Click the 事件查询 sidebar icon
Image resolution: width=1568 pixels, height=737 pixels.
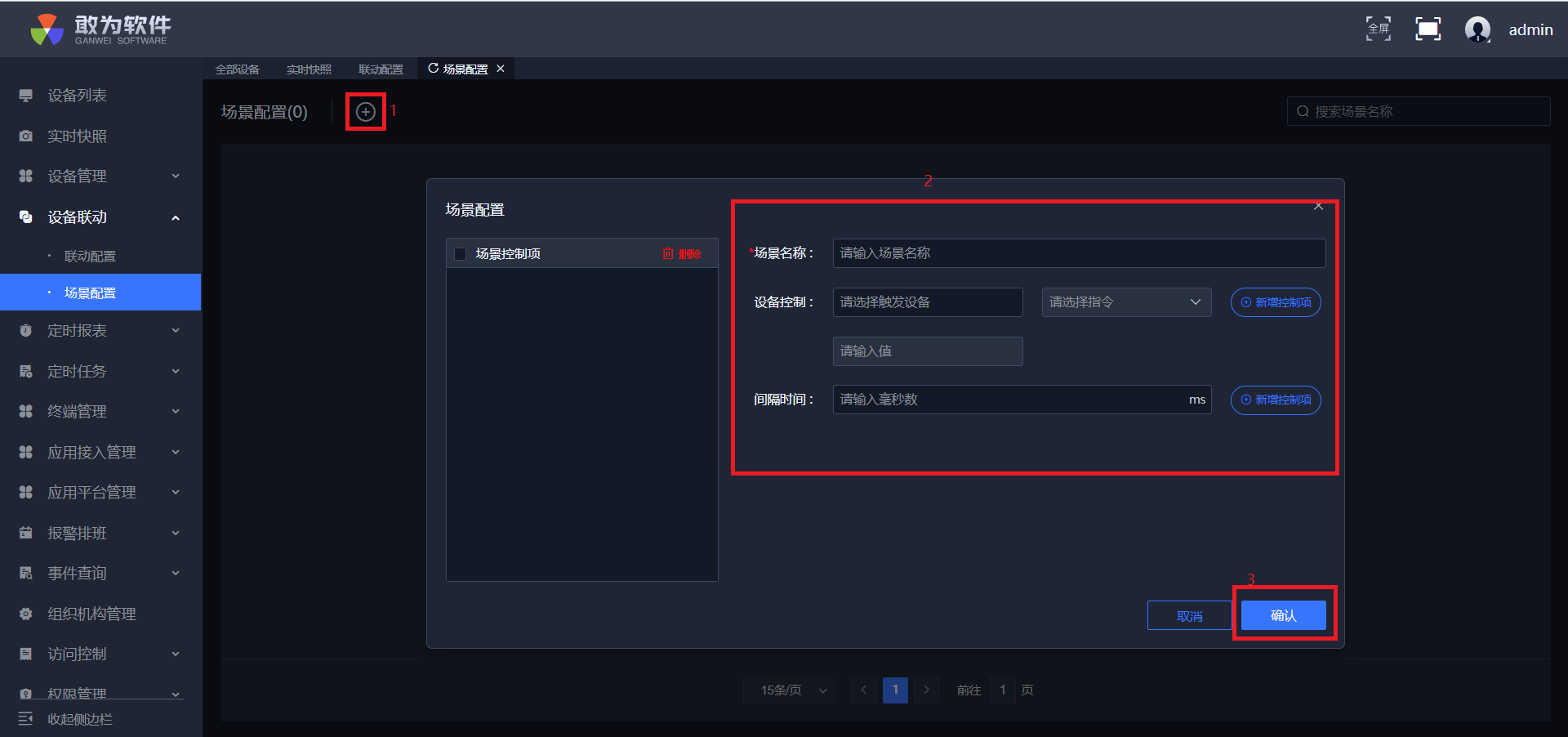26,574
